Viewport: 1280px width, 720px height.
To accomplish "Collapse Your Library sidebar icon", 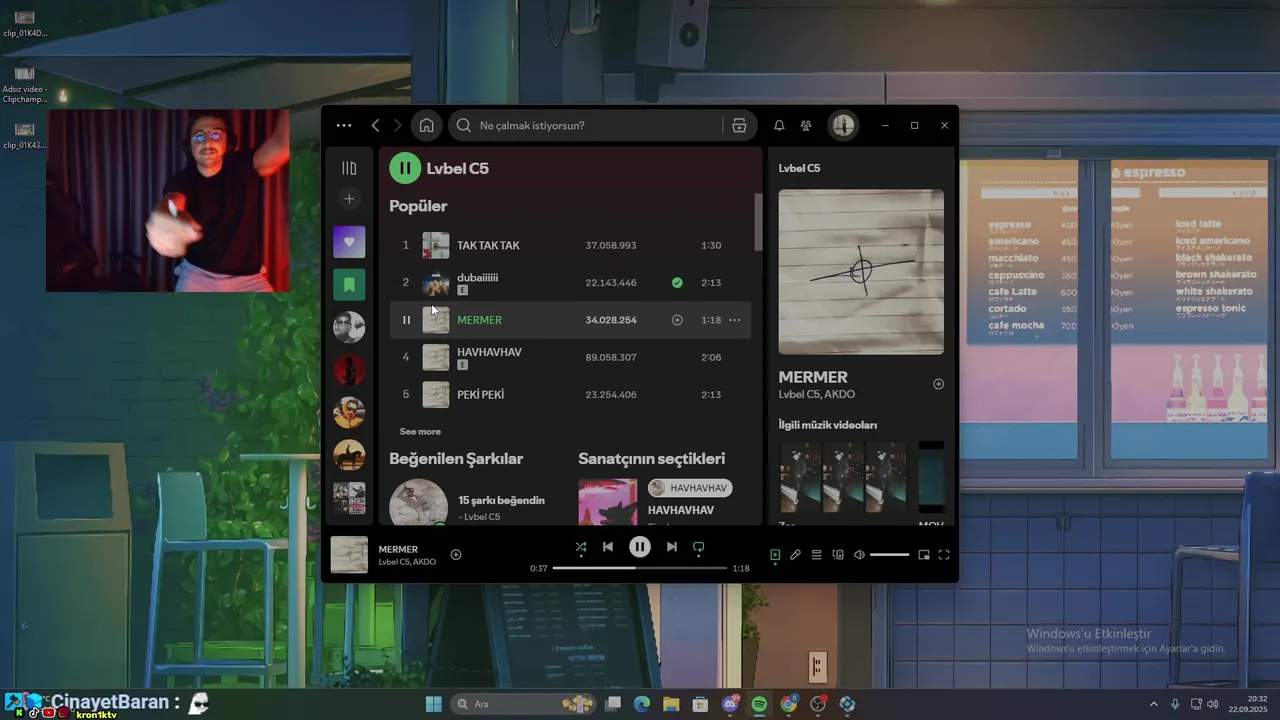I will pos(349,168).
